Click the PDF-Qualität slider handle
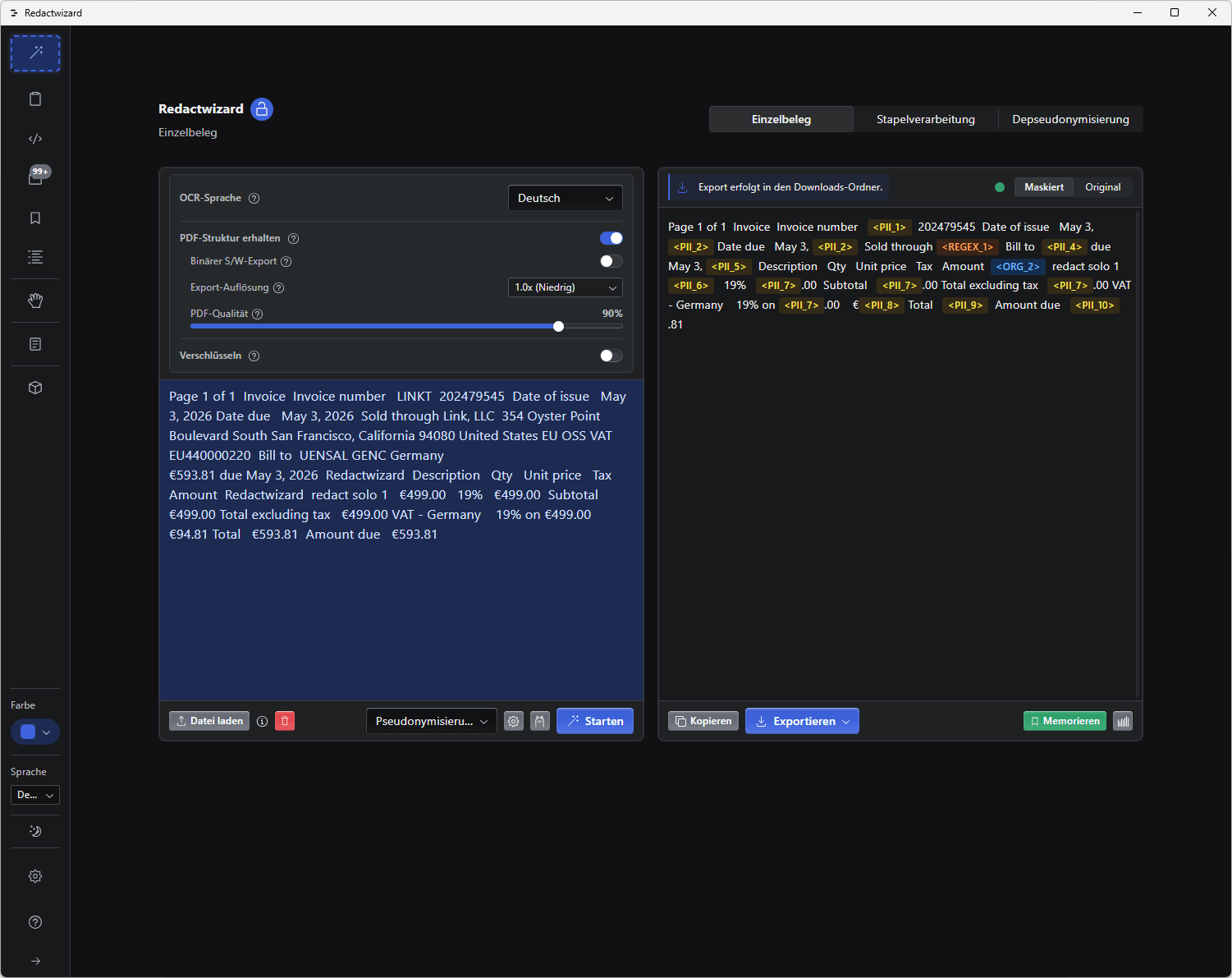 tap(559, 327)
